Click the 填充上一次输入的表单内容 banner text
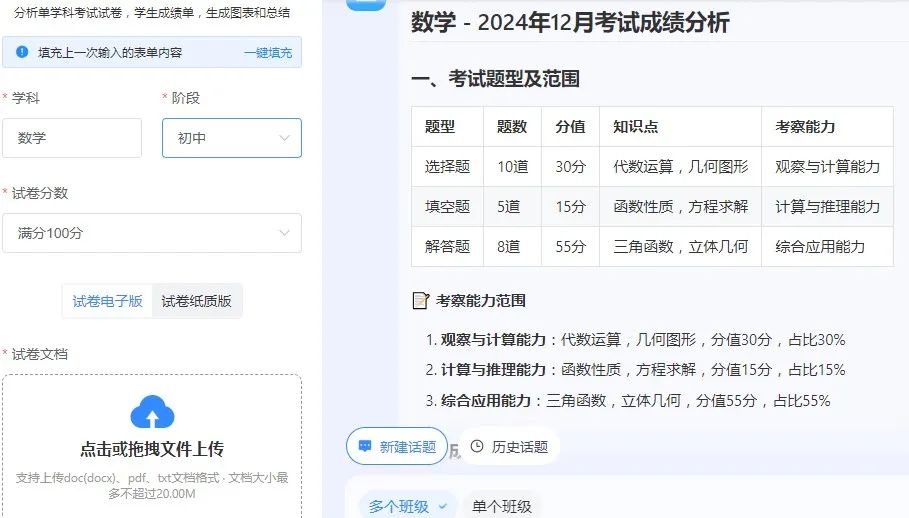909x518 pixels. click(x=110, y=53)
